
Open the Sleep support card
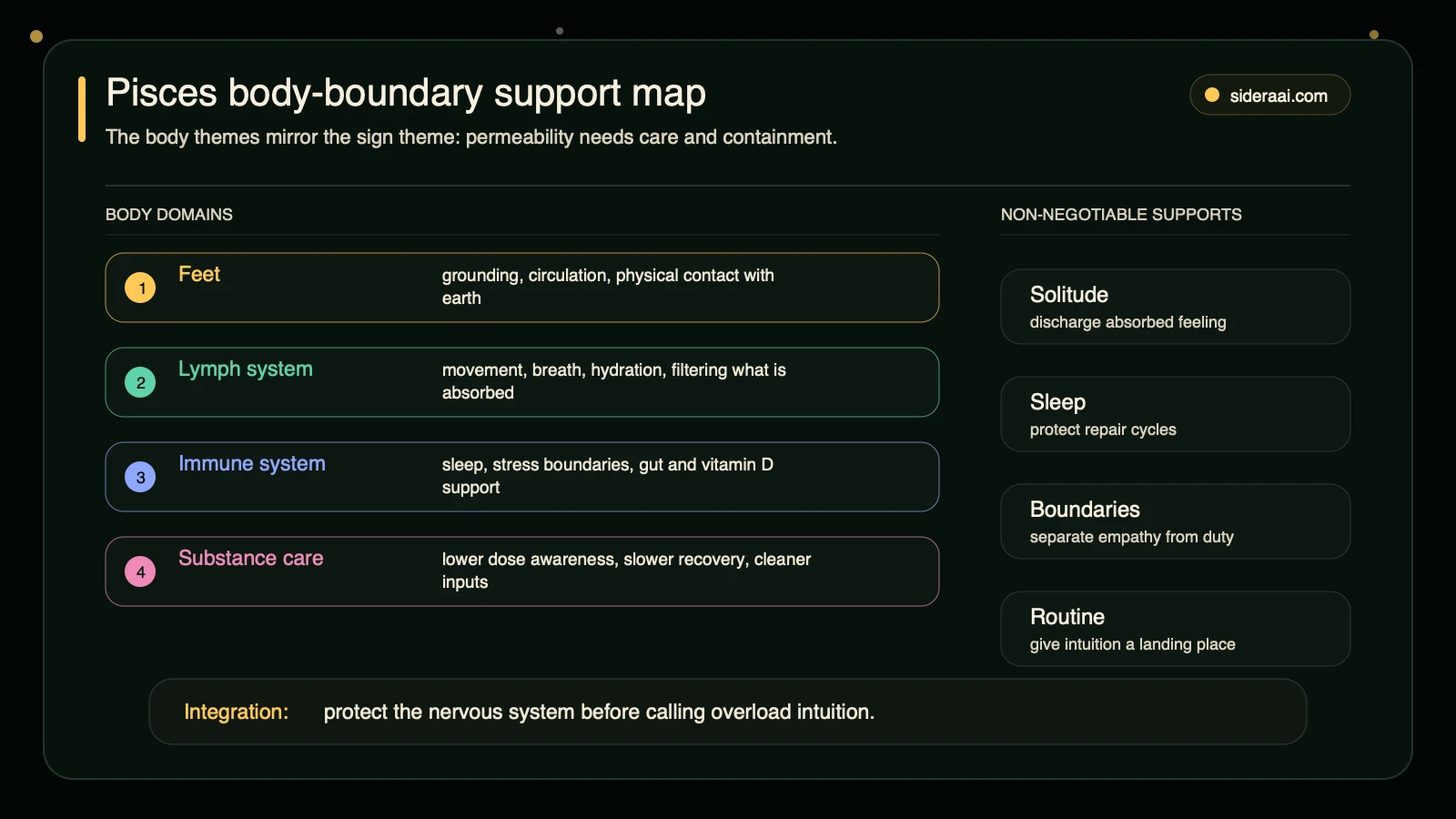tap(1176, 414)
